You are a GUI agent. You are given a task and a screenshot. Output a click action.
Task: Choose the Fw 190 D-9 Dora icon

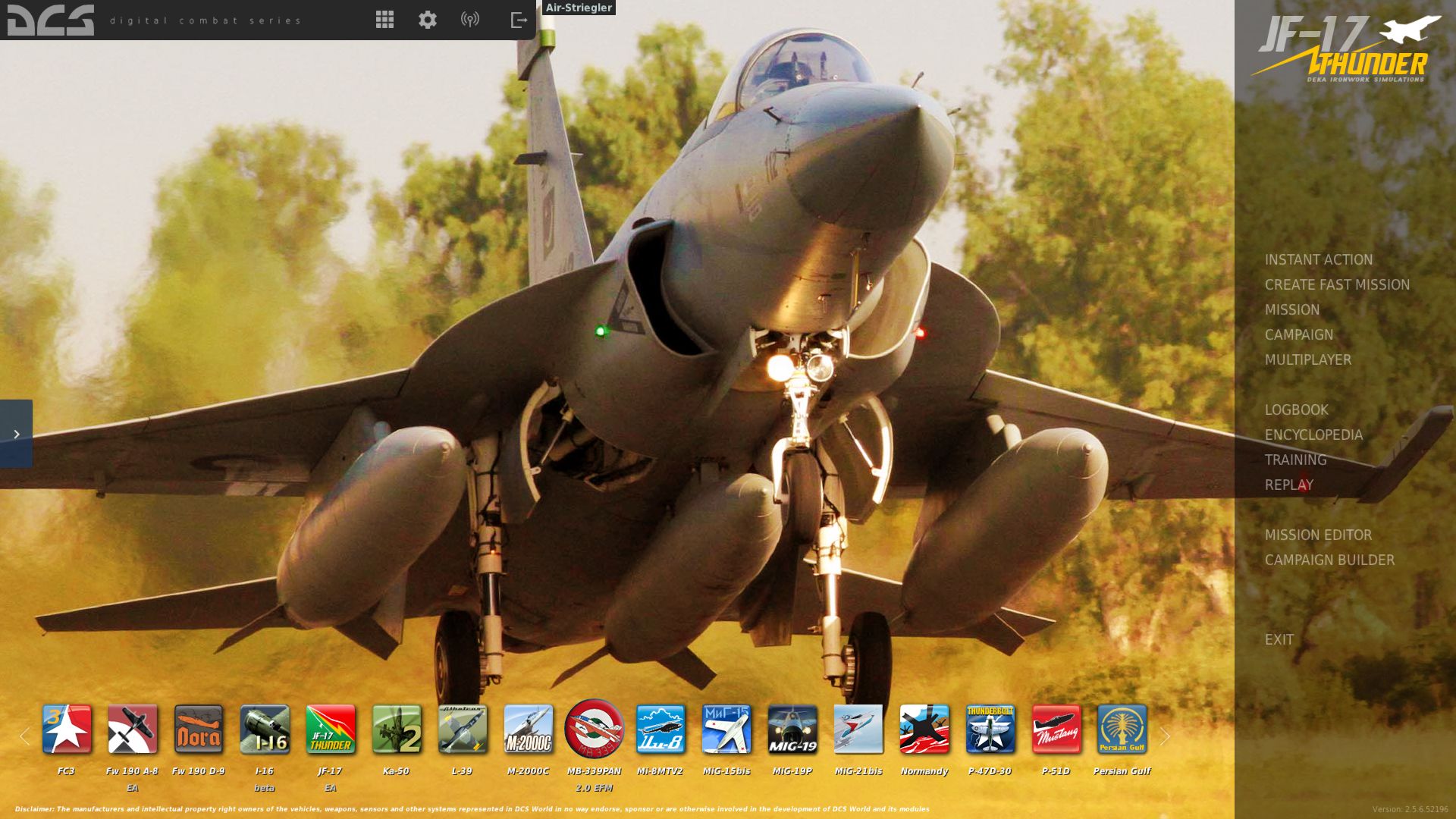[x=199, y=730]
